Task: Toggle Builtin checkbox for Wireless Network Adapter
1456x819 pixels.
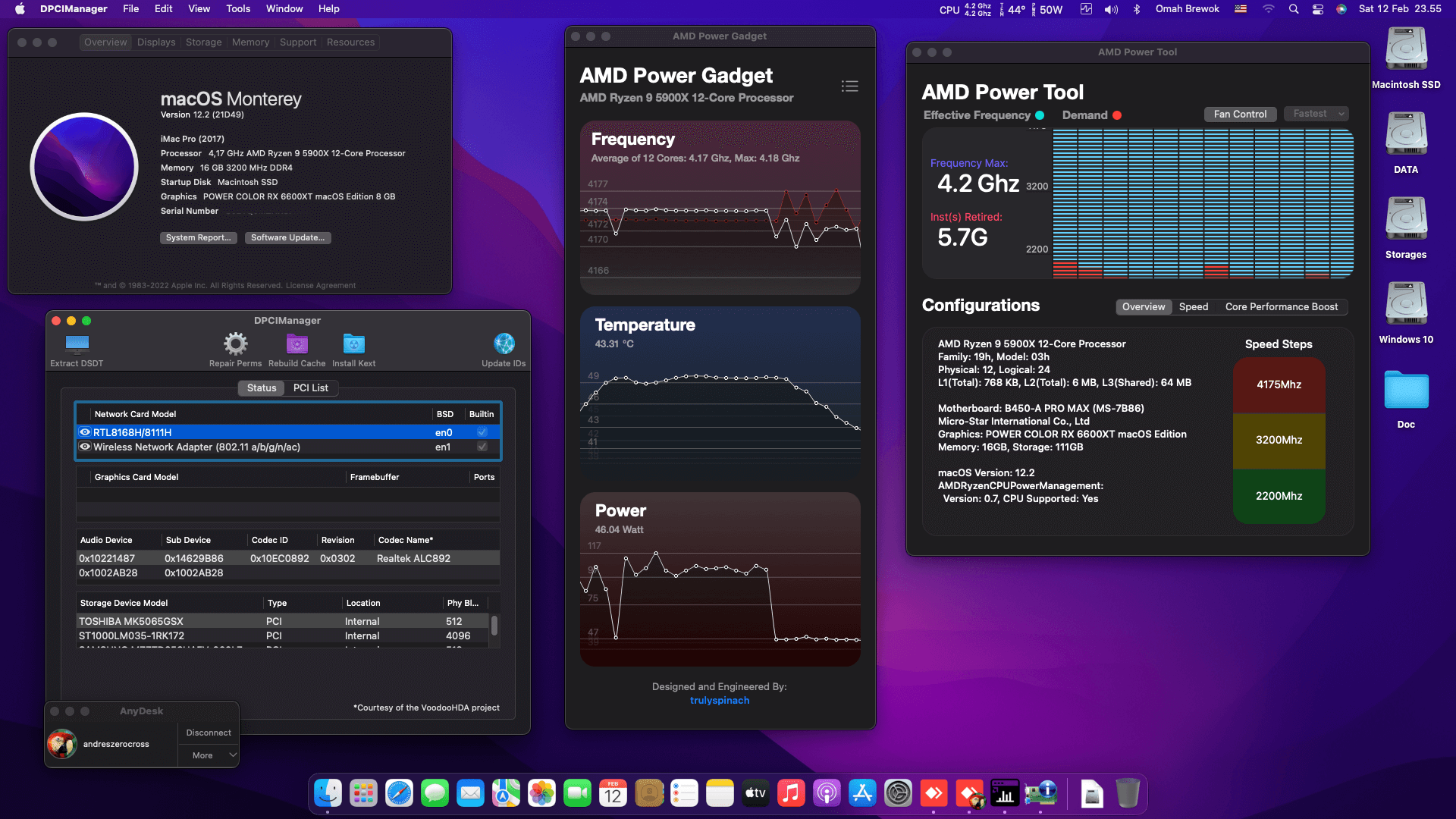Action: point(482,447)
